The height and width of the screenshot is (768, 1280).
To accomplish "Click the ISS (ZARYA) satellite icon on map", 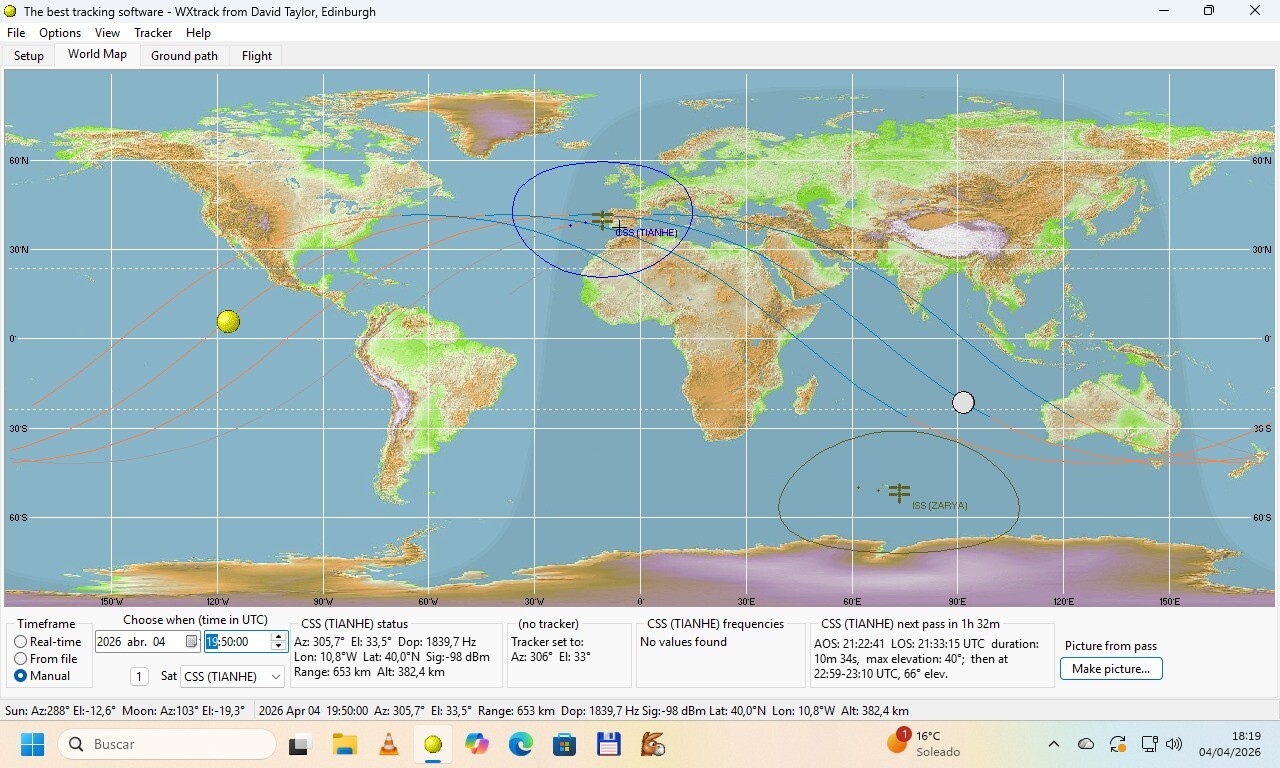I will tap(899, 492).
